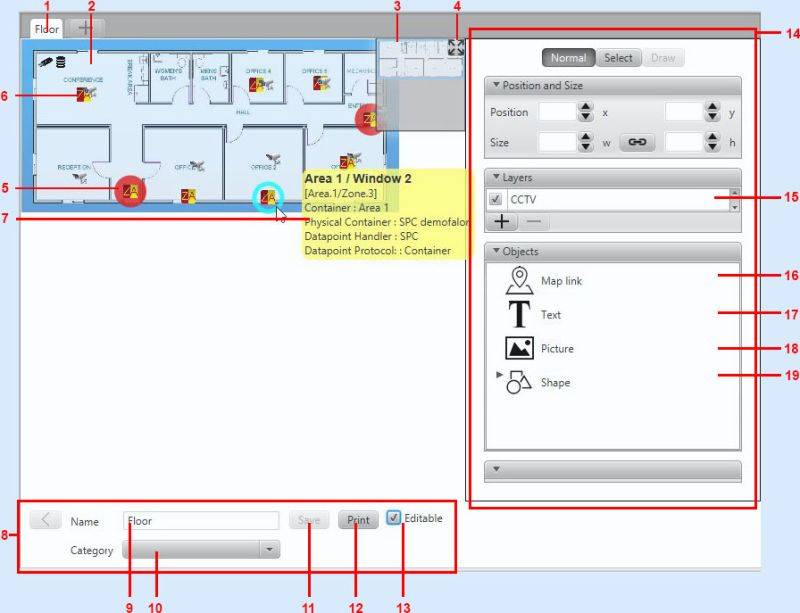Click the Print button
This screenshot has width=800, height=613.
(358, 520)
